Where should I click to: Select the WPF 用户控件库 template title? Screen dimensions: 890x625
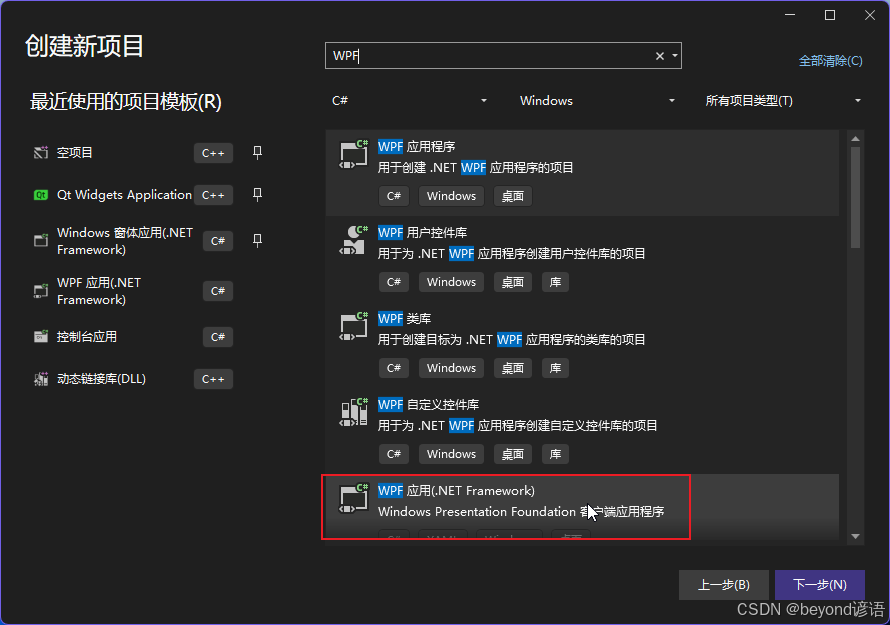tap(423, 233)
